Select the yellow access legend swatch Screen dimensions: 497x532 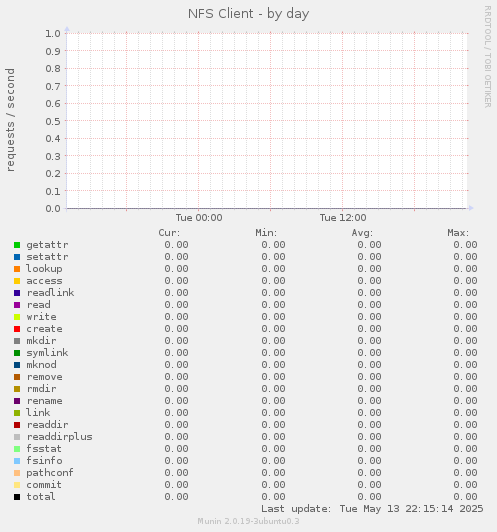17,281
